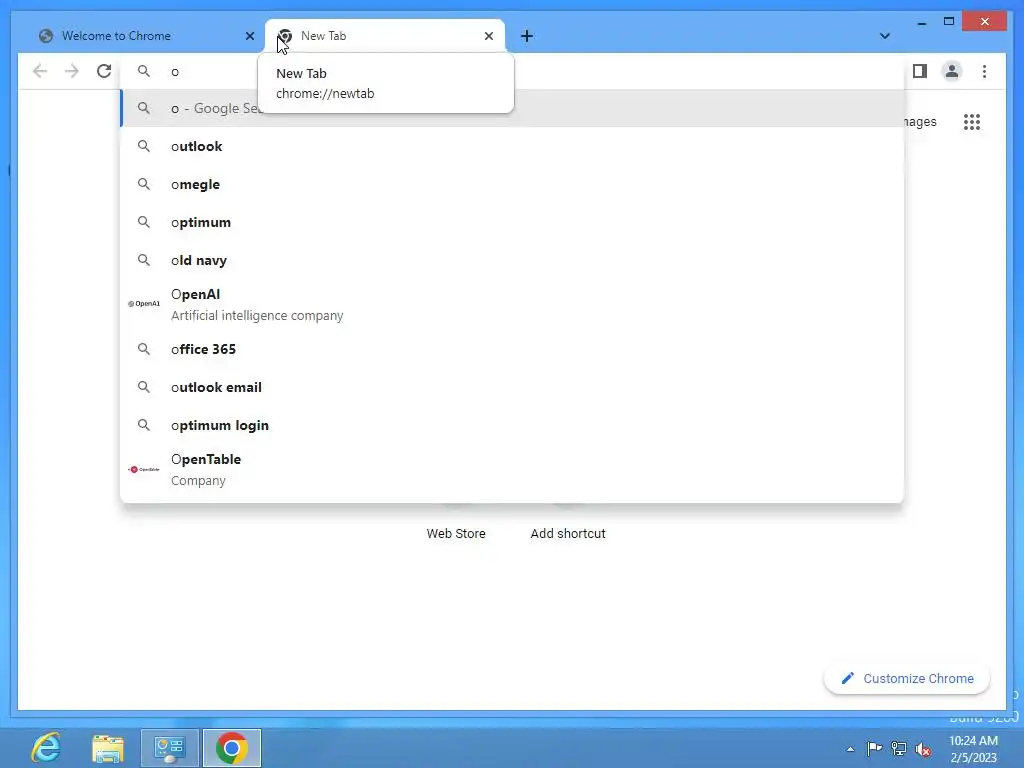Go forward with the forward arrow
1024x768 pixels.
(72, 71)
